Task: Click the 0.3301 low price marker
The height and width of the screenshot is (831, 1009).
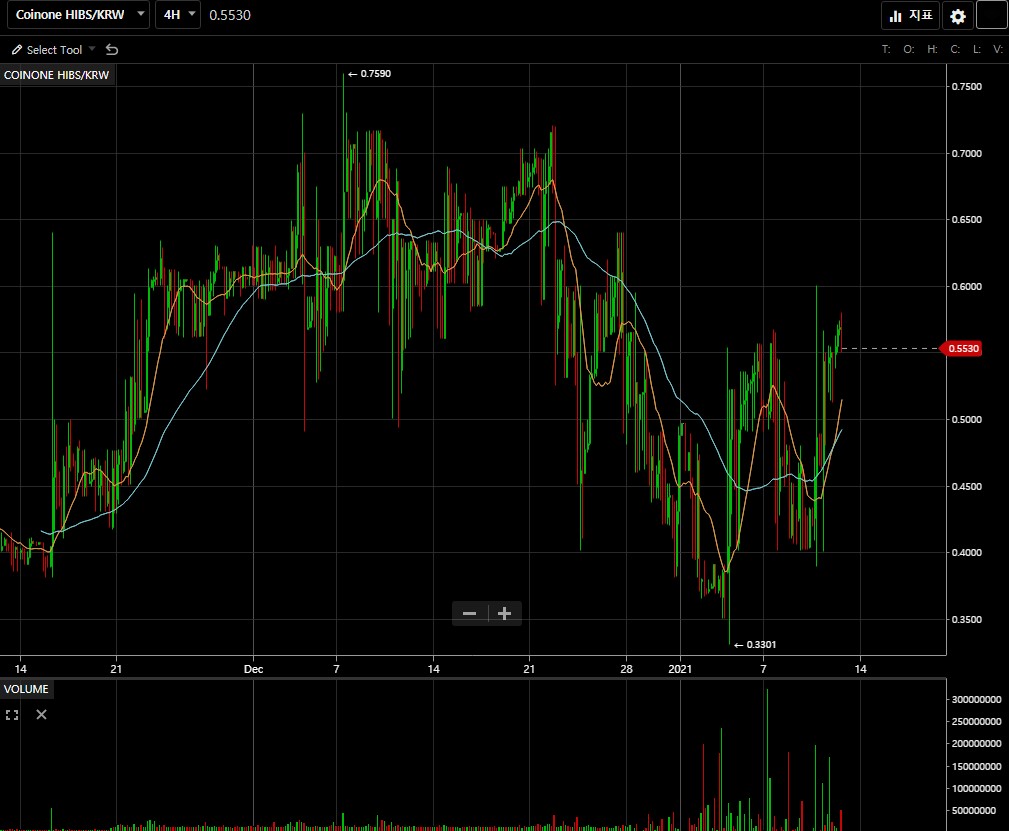Action: tap(755, 644)
